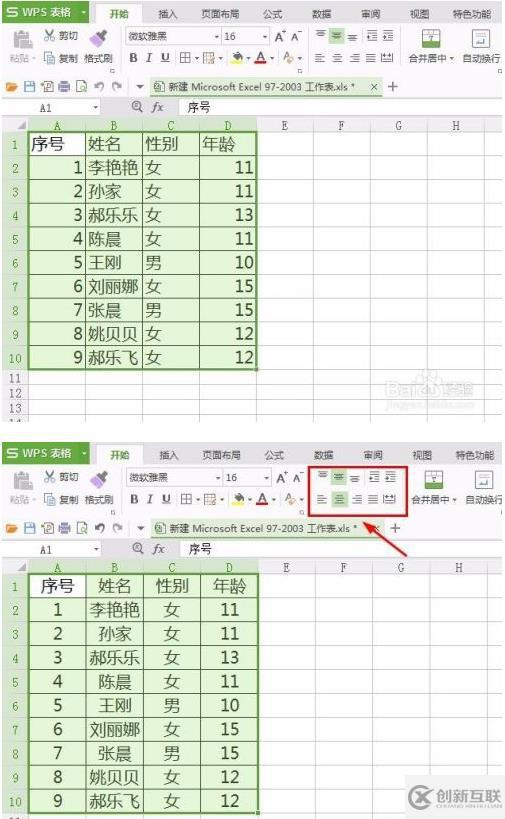Click magnifier icon beside fx, upper window
The image size is (505, 819).
click(137, 107)
